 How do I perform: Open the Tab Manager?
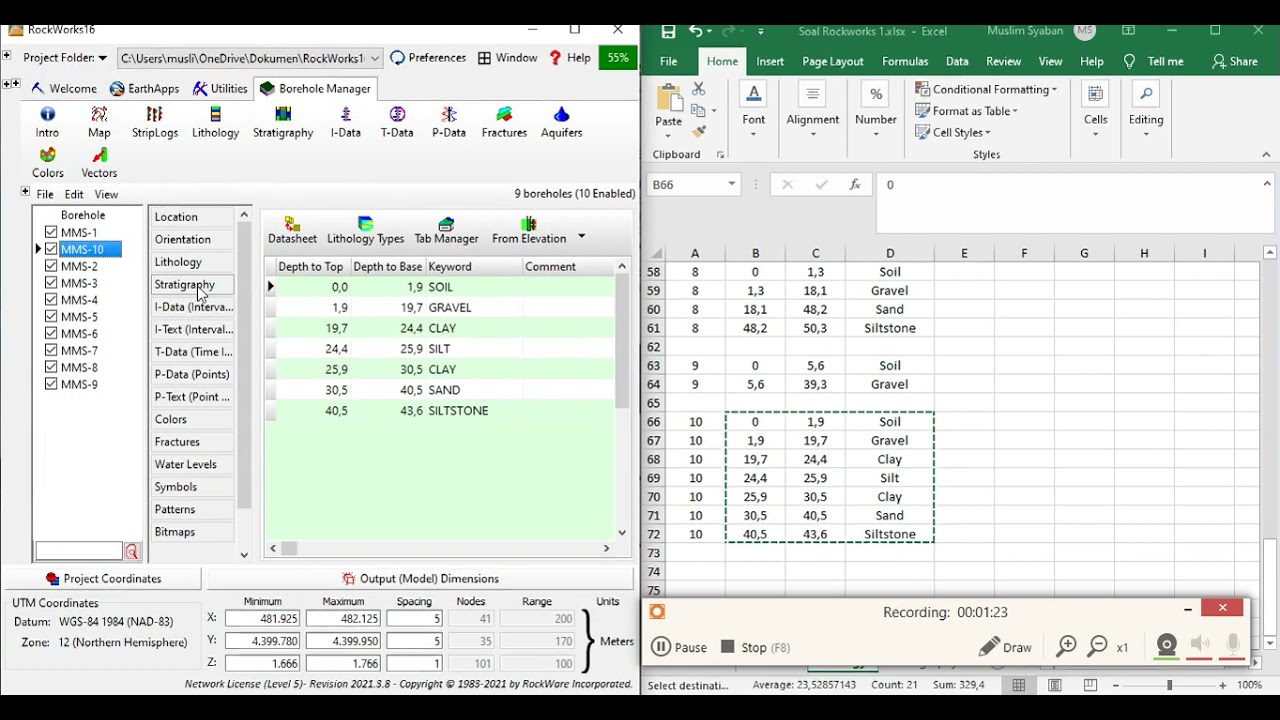point(446,230)
